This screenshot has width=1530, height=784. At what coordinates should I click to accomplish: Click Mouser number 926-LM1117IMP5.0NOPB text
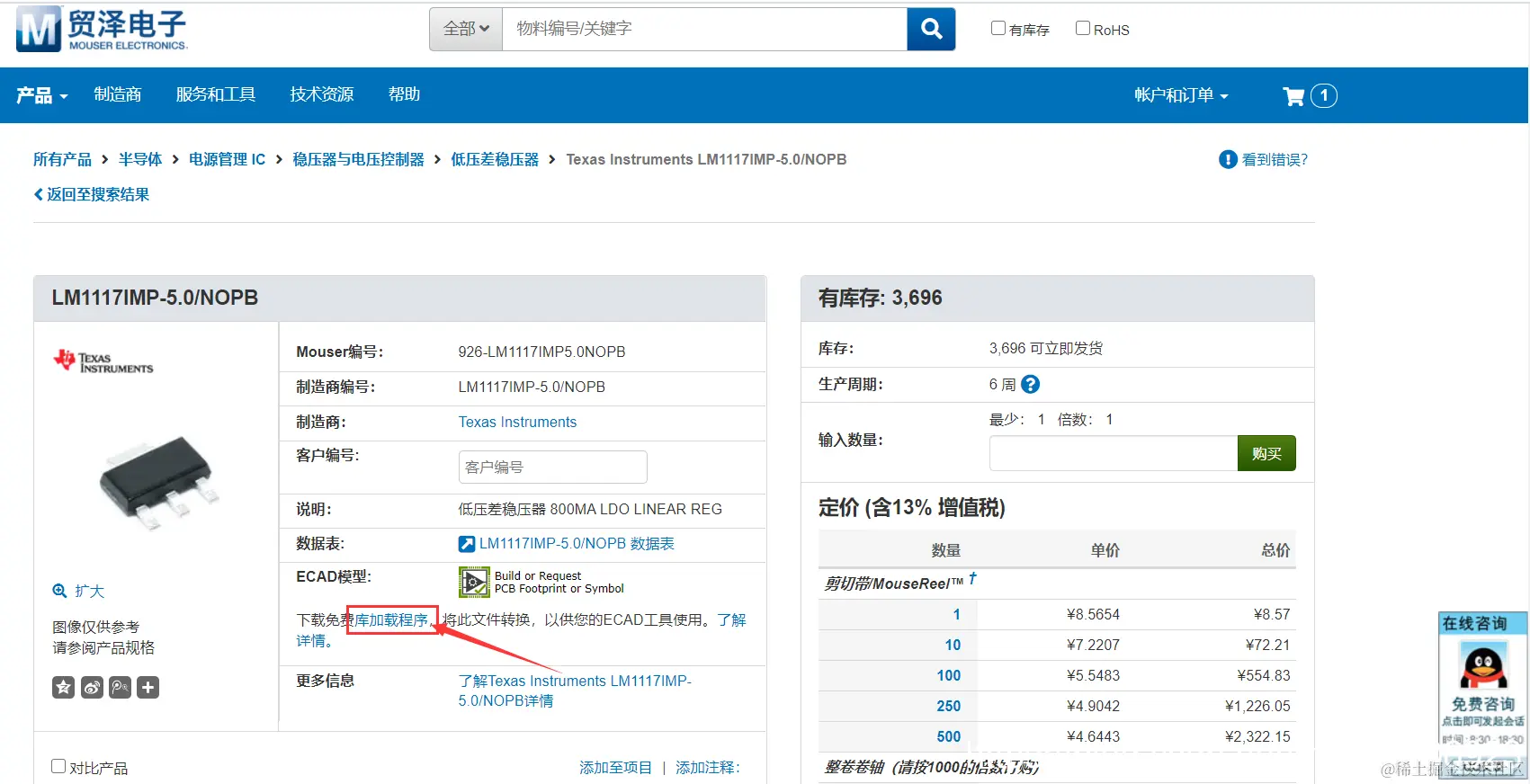541,352
